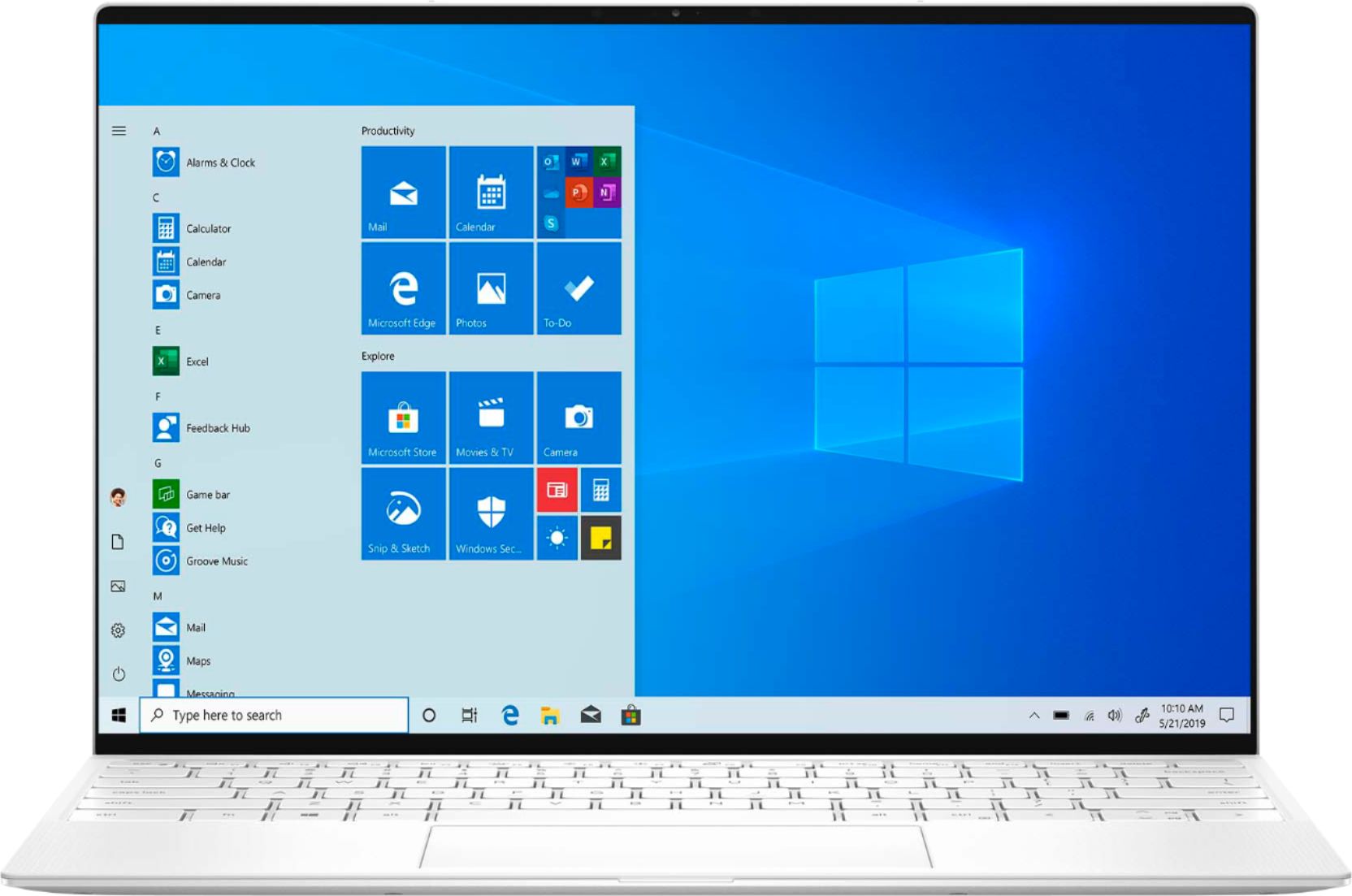Image resolution: width=1352 pixels, height=896 pixels.
Task: Click the Windows Start button
Action: [x=119, y=715]
